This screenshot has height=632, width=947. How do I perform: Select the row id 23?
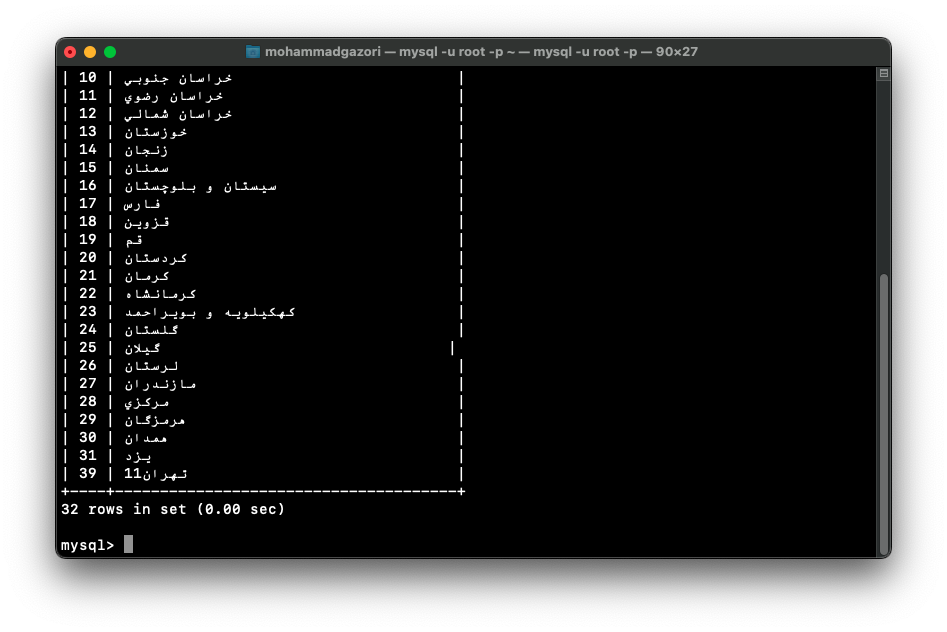(x=88, y=312)
